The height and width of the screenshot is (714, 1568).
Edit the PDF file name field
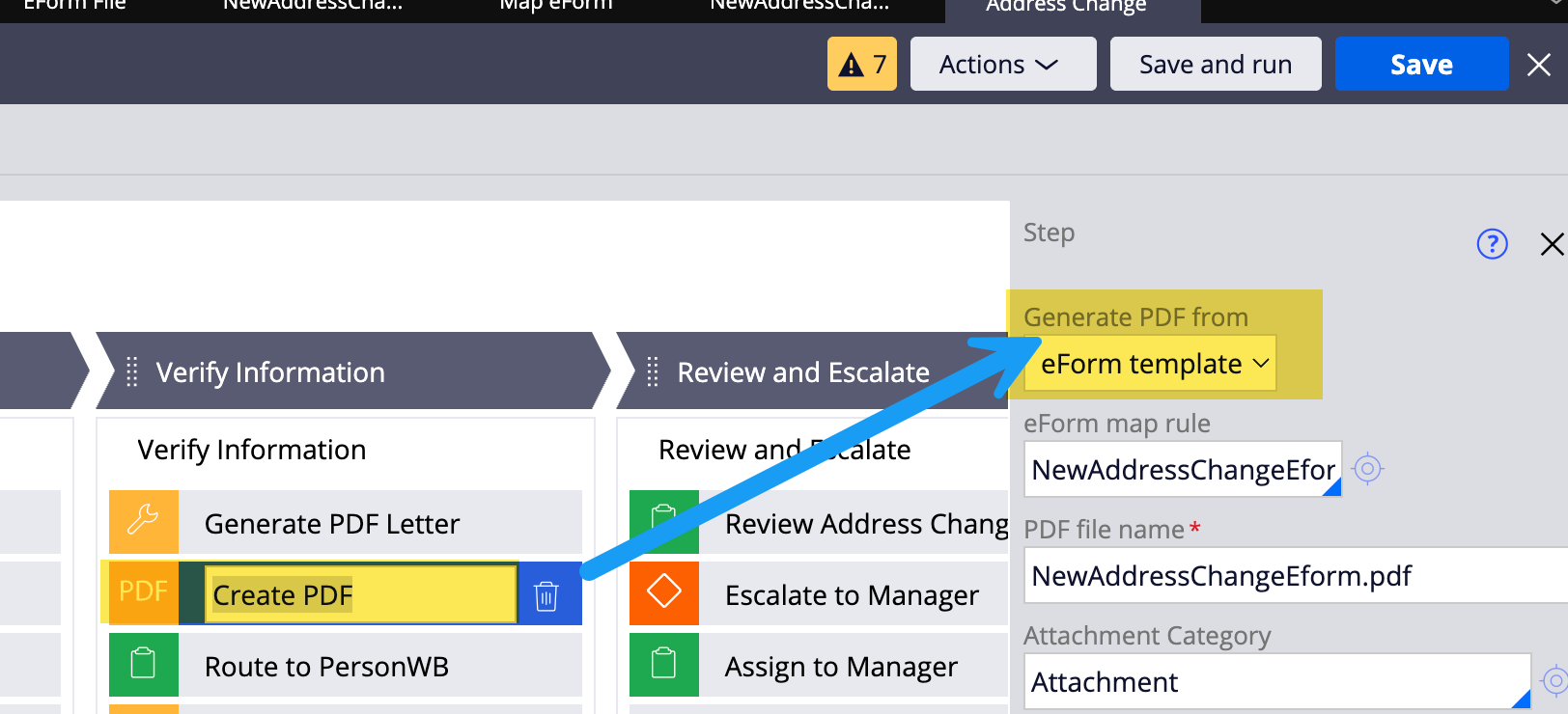click(x=1296, y=575)
